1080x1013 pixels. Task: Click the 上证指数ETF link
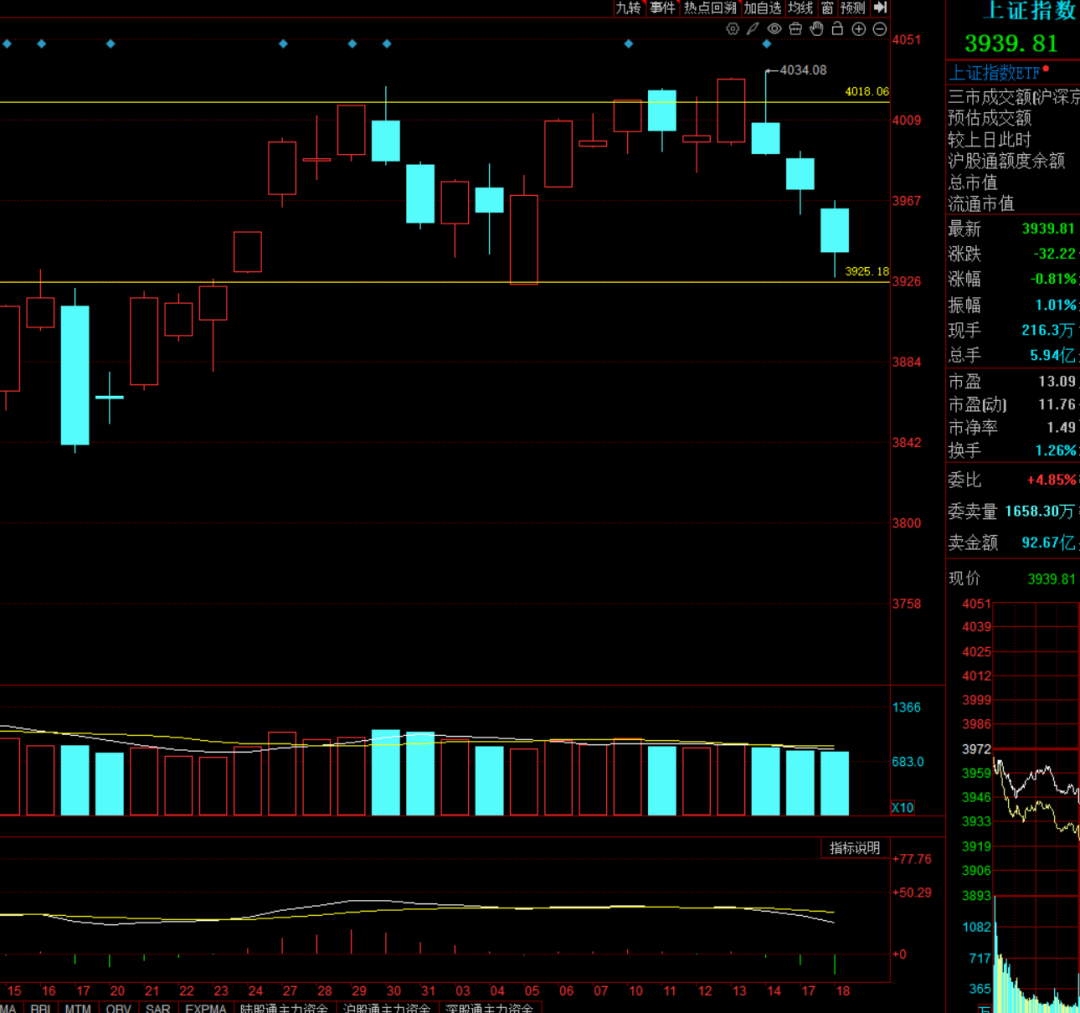point(994,72)
